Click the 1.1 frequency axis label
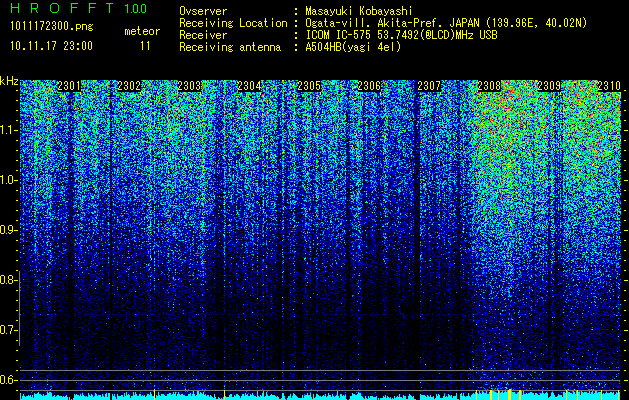The image size is (629, 400). pyautogui.click(x=8, y=130)
